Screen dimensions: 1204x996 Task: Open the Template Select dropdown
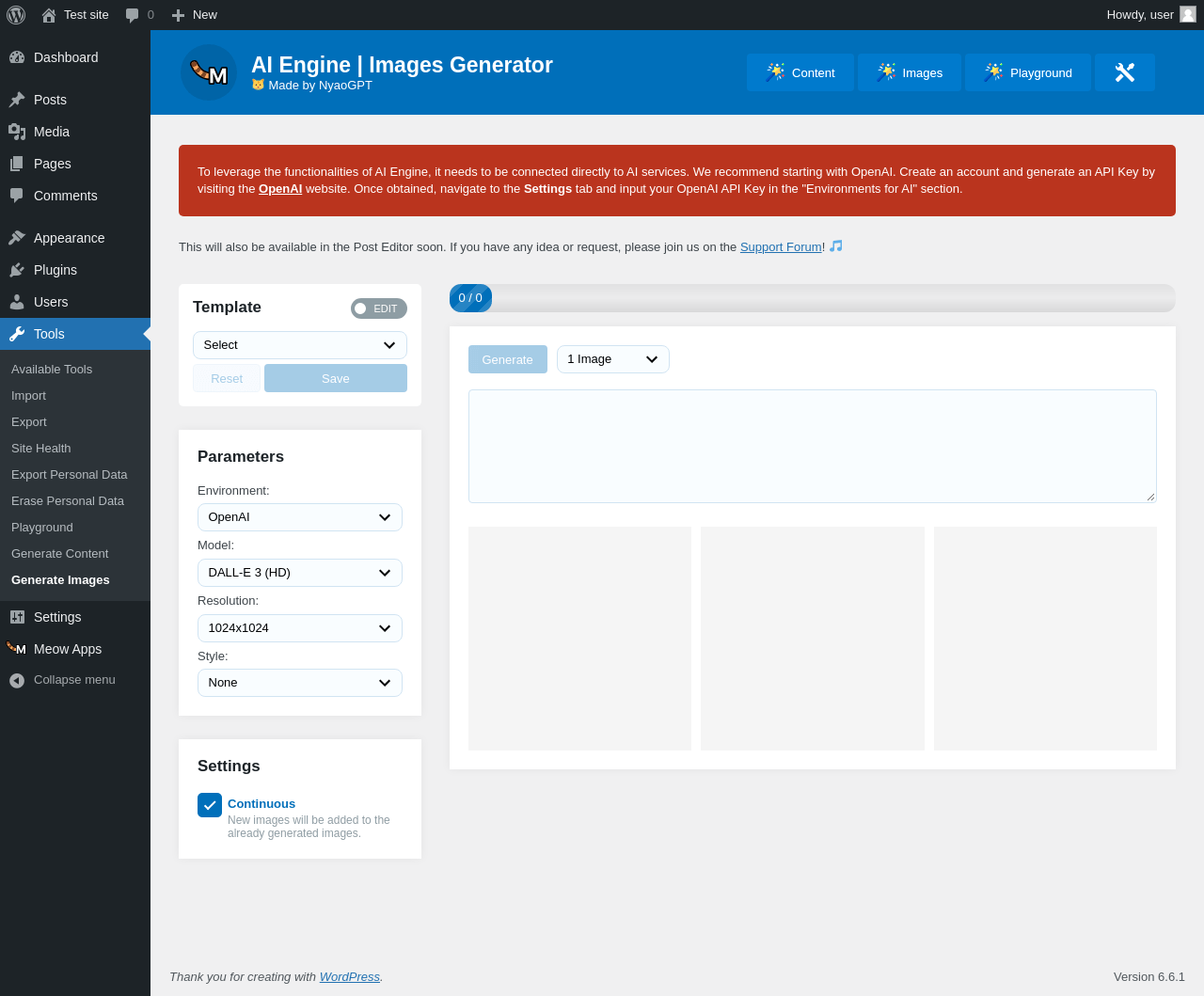tap(300, 345)
